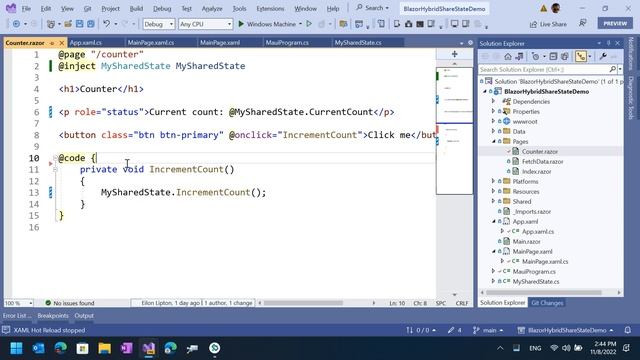Open the Output tab
The height and width of the screenshot is (360, 640).
(x=84, y=316)
